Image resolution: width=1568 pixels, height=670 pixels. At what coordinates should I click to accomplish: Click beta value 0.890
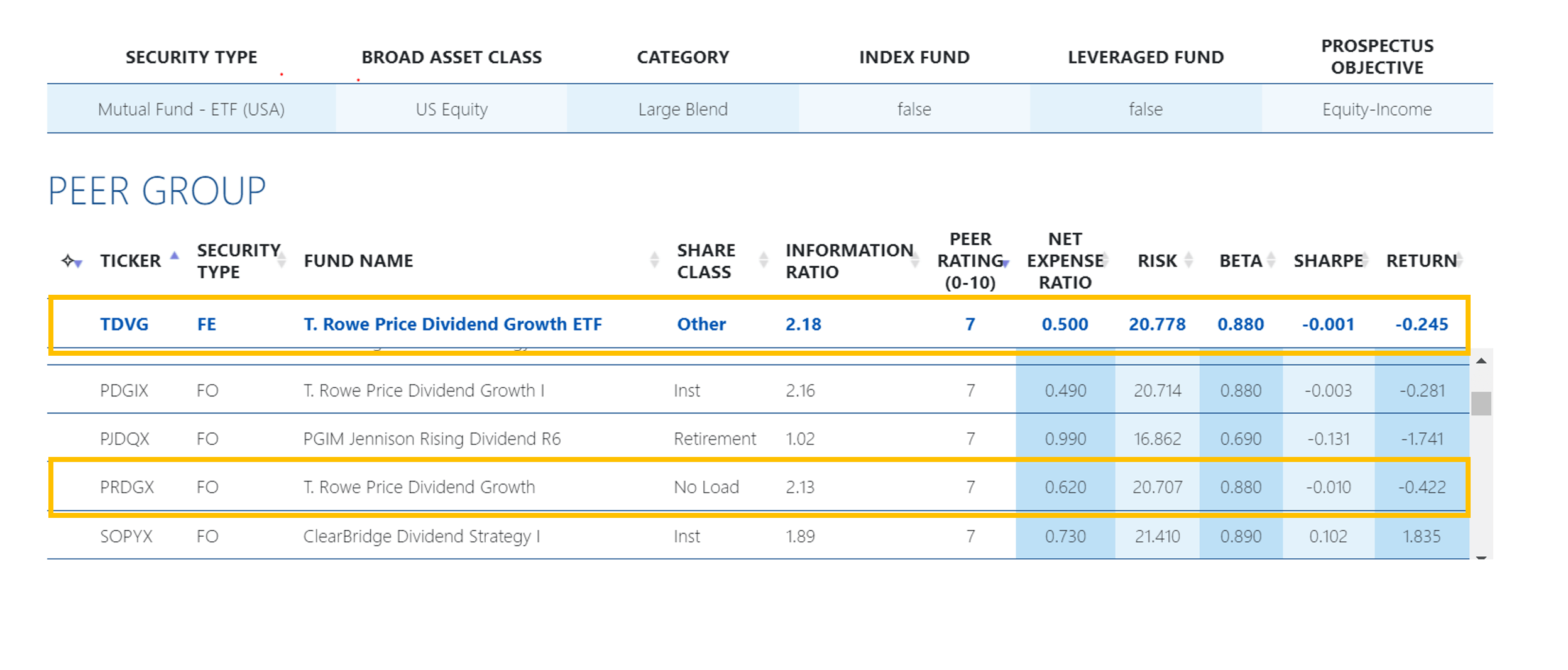tap(1241, 536)
